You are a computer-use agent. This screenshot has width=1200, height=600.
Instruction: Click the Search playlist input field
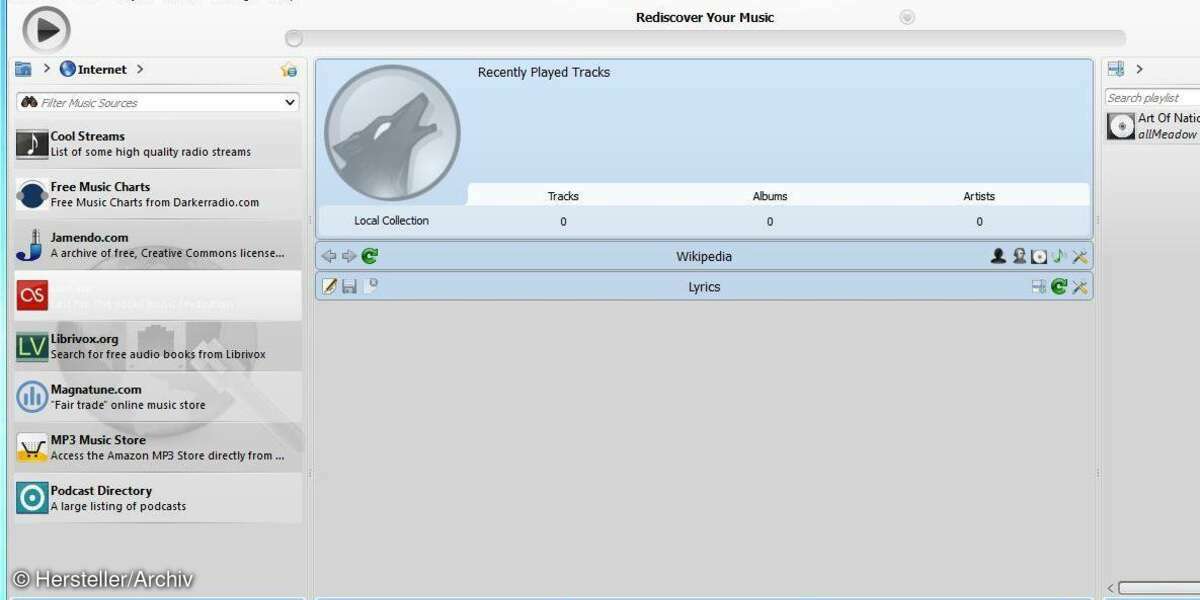(1152, 98)
